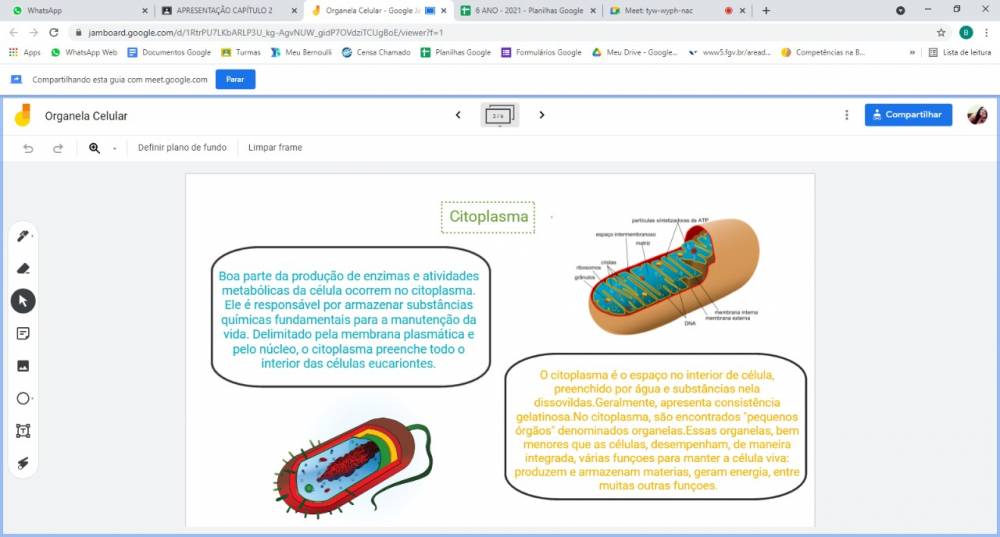The image size is (1000, 537).
Task: Expand the frame bar thumbnail
Action: point(499,115)
